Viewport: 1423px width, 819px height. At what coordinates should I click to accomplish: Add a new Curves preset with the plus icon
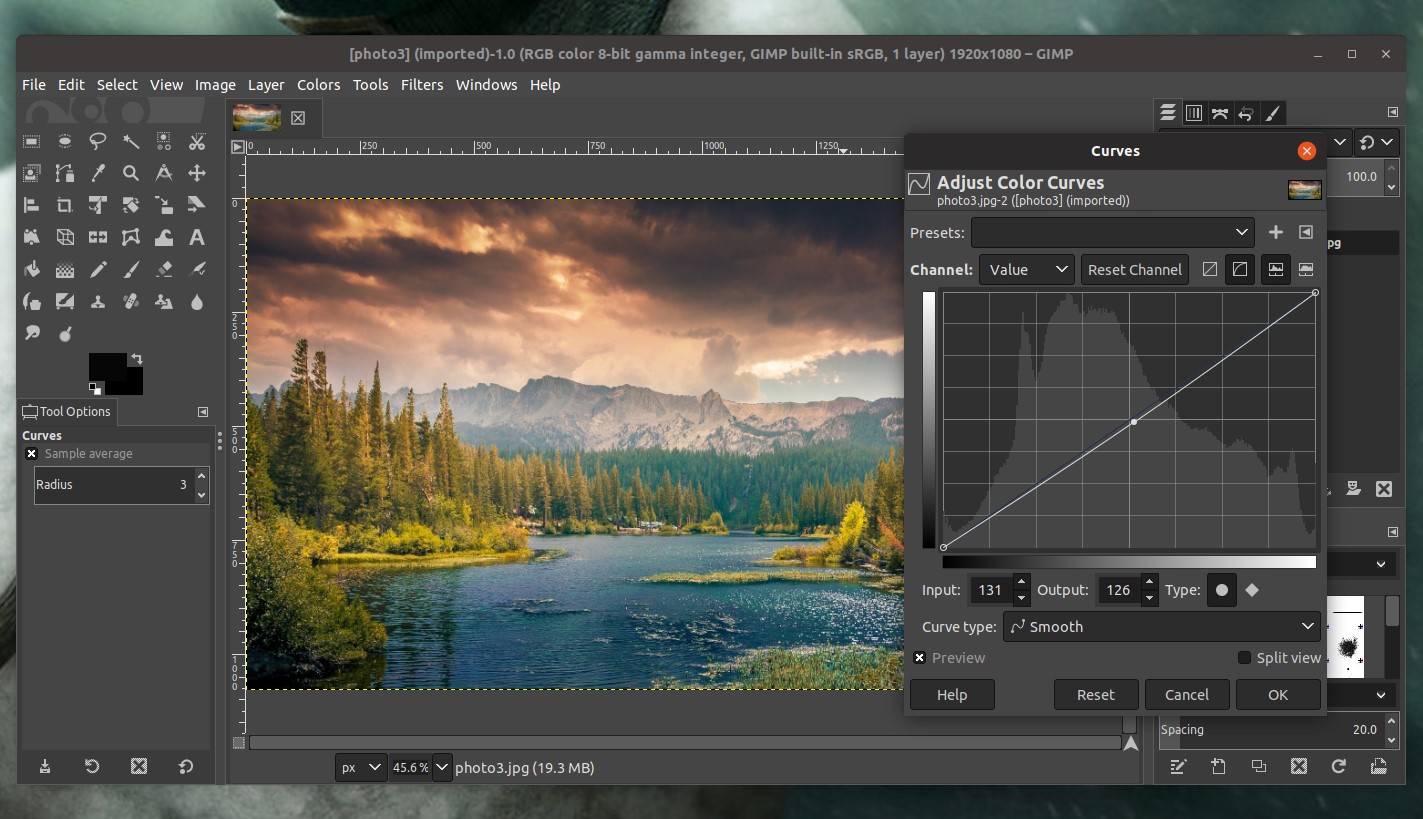pos(1276,232)
